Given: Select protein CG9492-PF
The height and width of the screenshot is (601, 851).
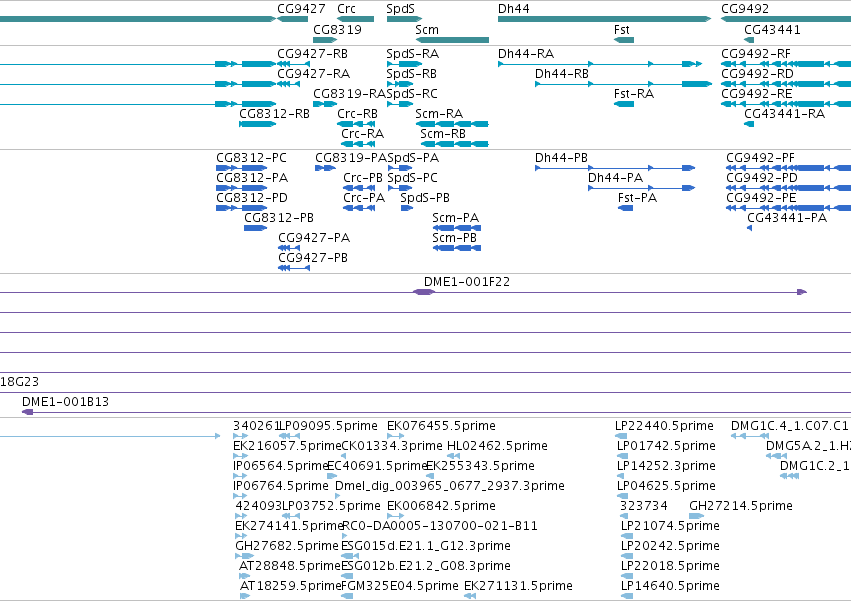Looking at the screenshot, I should point(789,168).
